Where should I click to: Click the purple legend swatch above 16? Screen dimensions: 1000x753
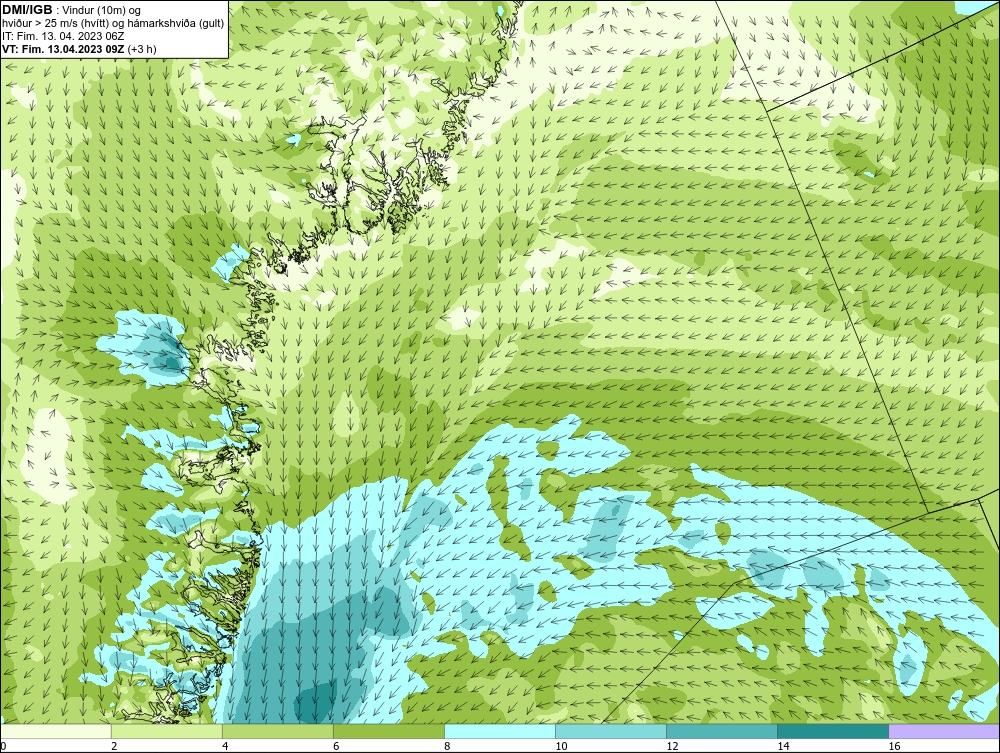944,731
